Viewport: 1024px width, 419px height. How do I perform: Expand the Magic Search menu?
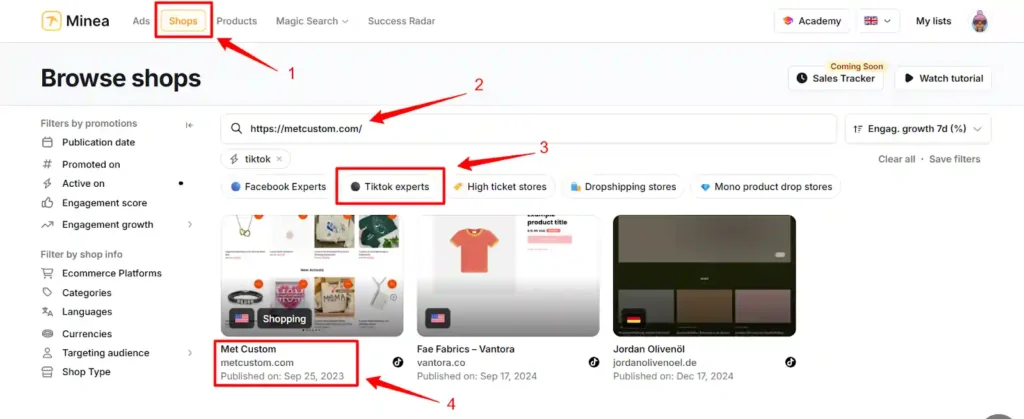click(x=312, y=21)
